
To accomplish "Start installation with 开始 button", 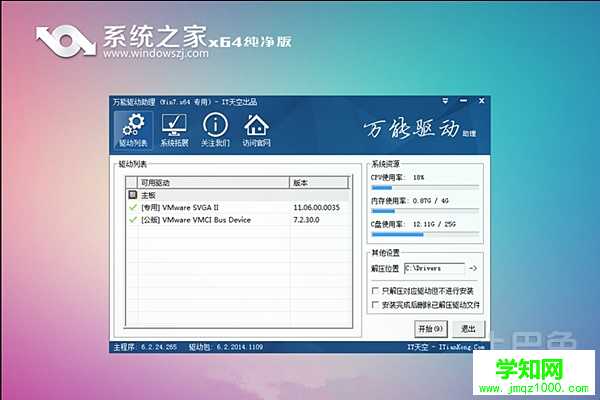I will pyautogui.click(x=430, y=329).
